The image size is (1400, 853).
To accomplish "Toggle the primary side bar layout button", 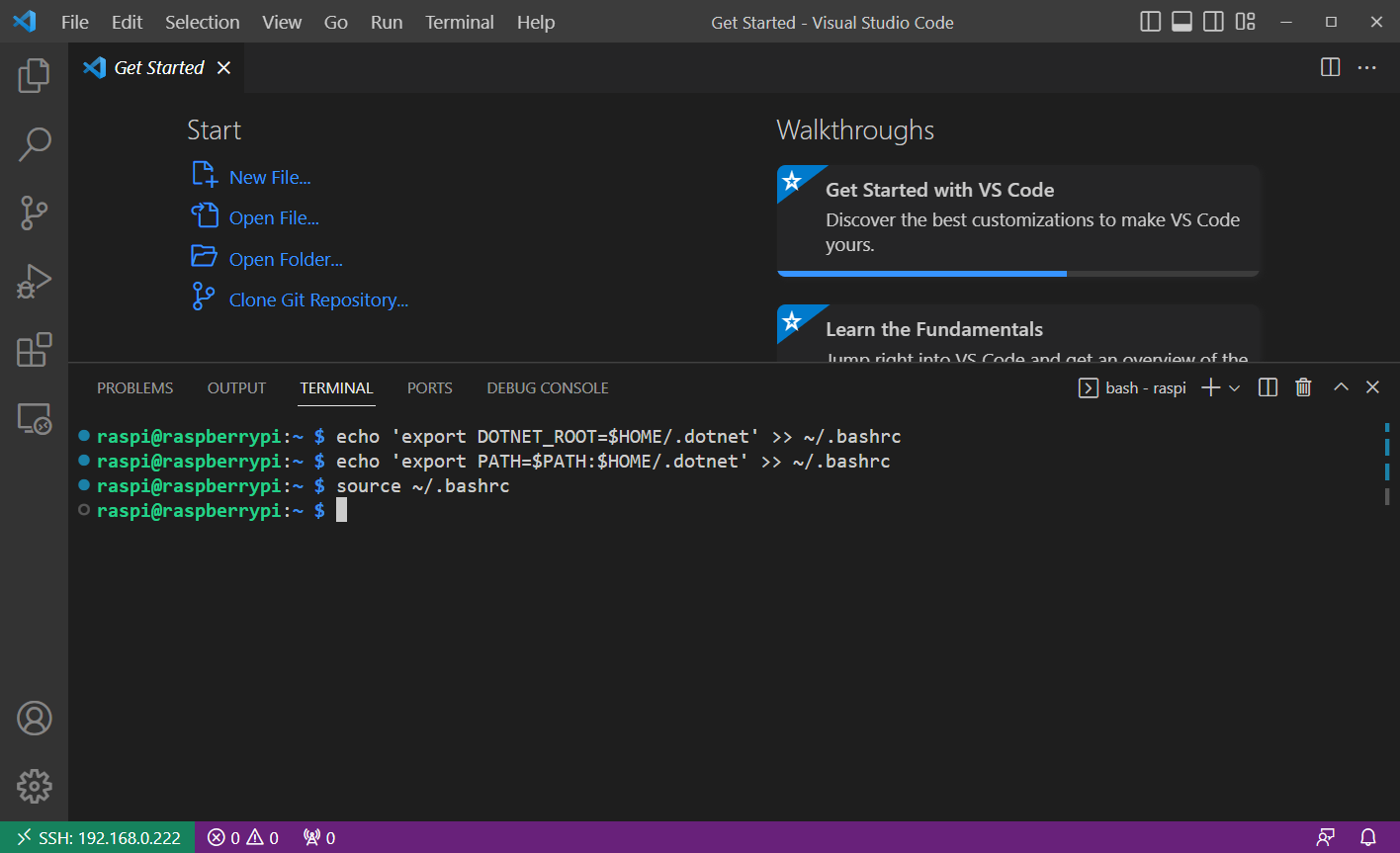I will [x=1150, y=22].
